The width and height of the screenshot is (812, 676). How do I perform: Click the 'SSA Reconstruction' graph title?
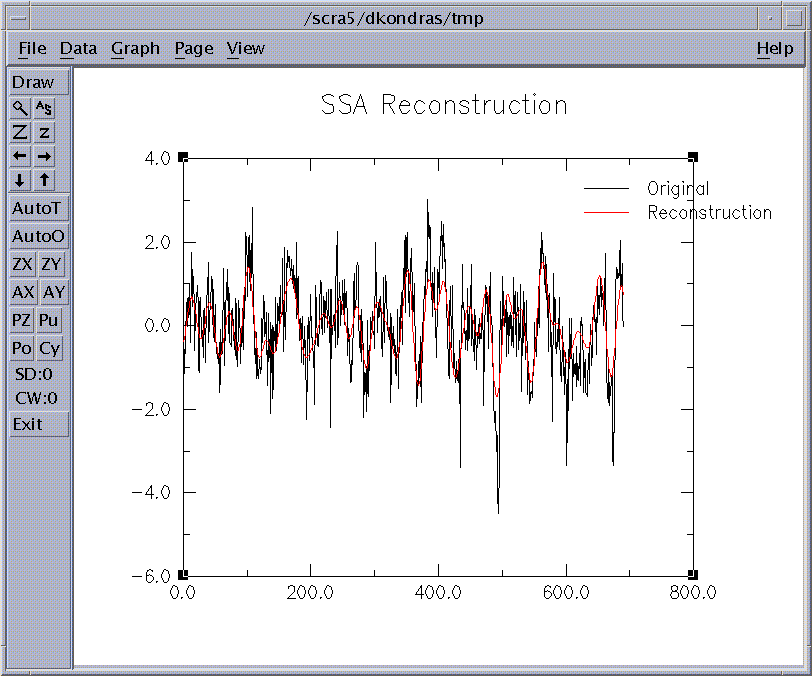(444, 105)
